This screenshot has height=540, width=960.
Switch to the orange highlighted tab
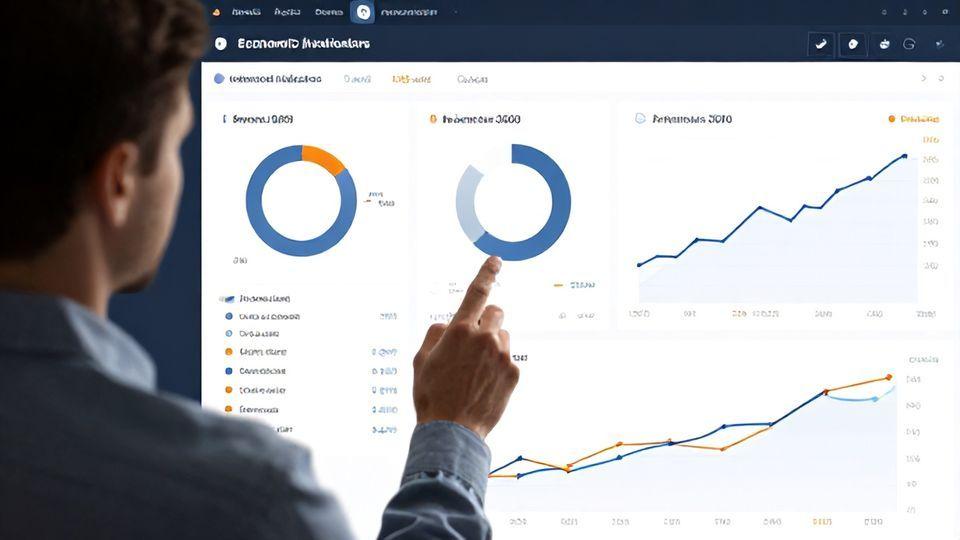pos(411,78)
